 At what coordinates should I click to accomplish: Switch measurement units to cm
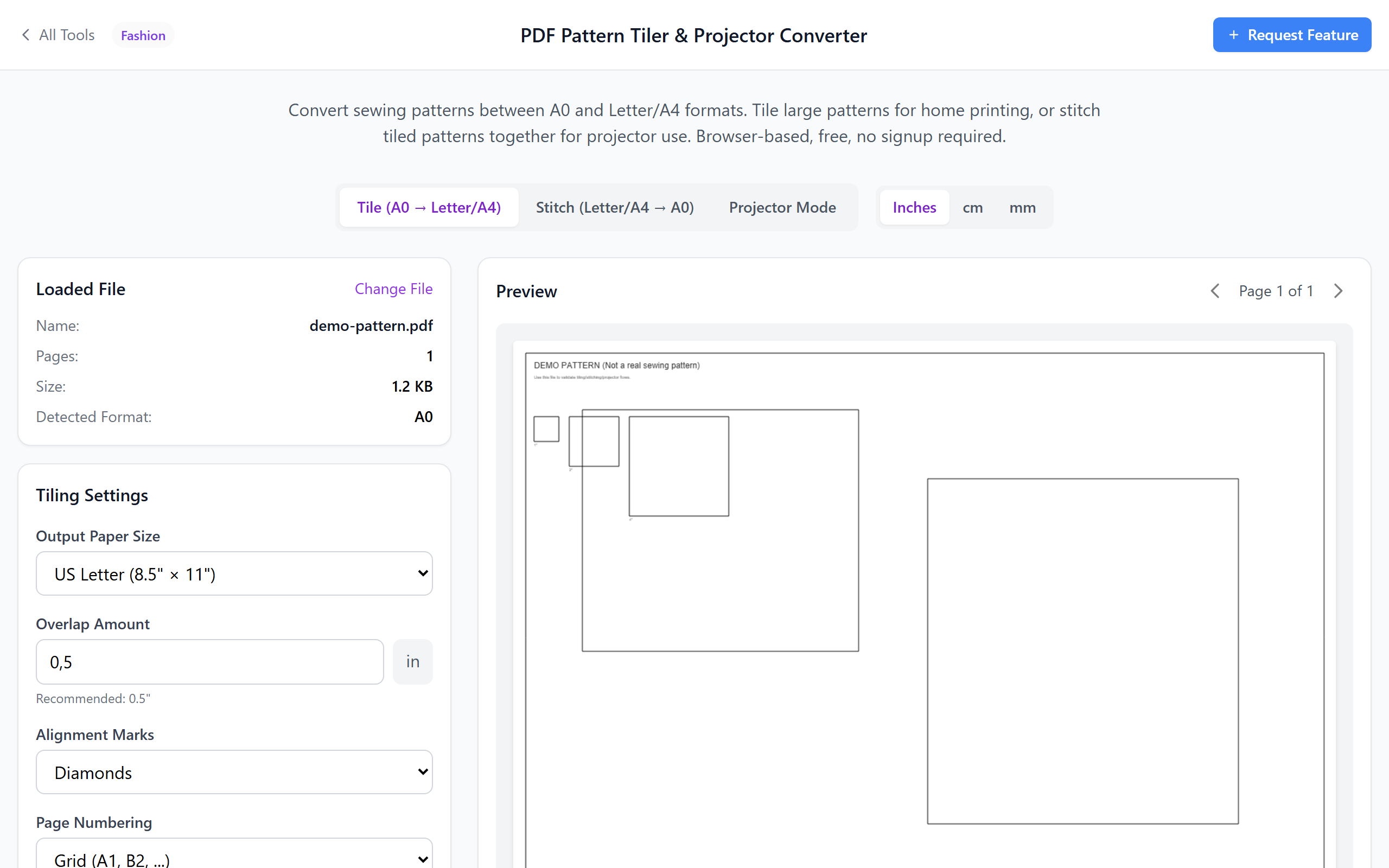click(972, 207)
